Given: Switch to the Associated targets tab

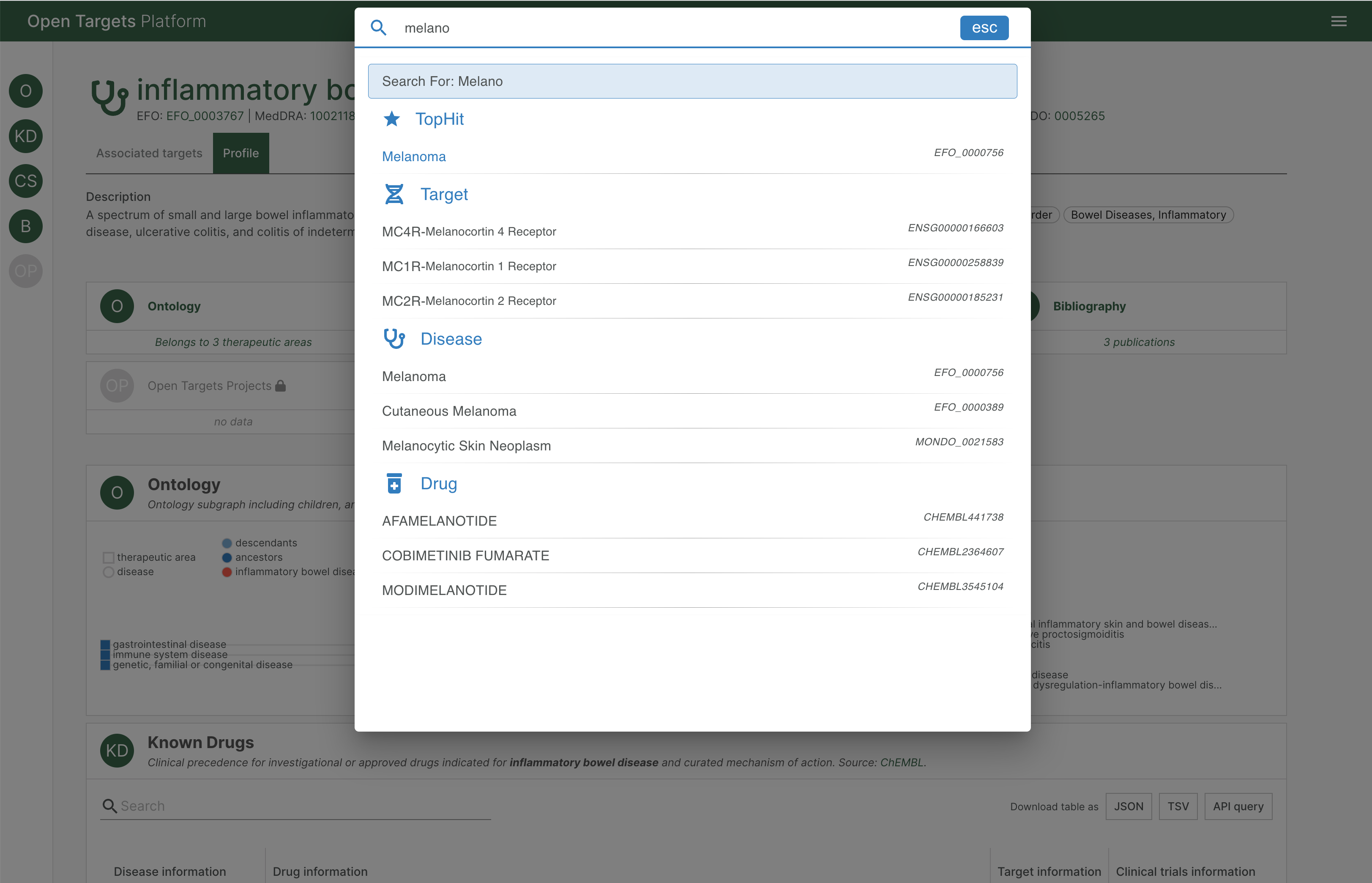Looking at the screenshot, I should pos(149,153).
